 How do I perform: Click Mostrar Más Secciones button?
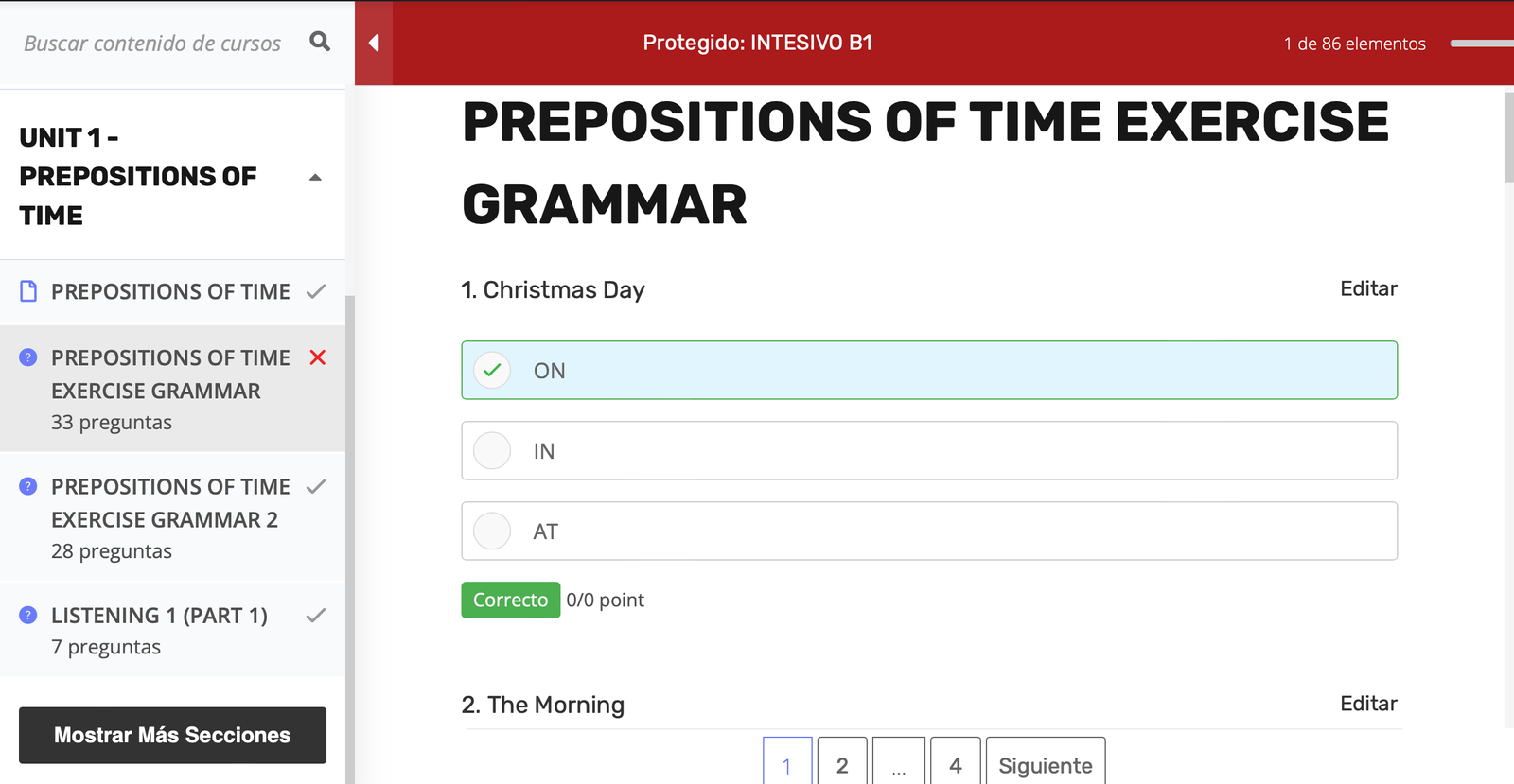click(x=172, y=735)
